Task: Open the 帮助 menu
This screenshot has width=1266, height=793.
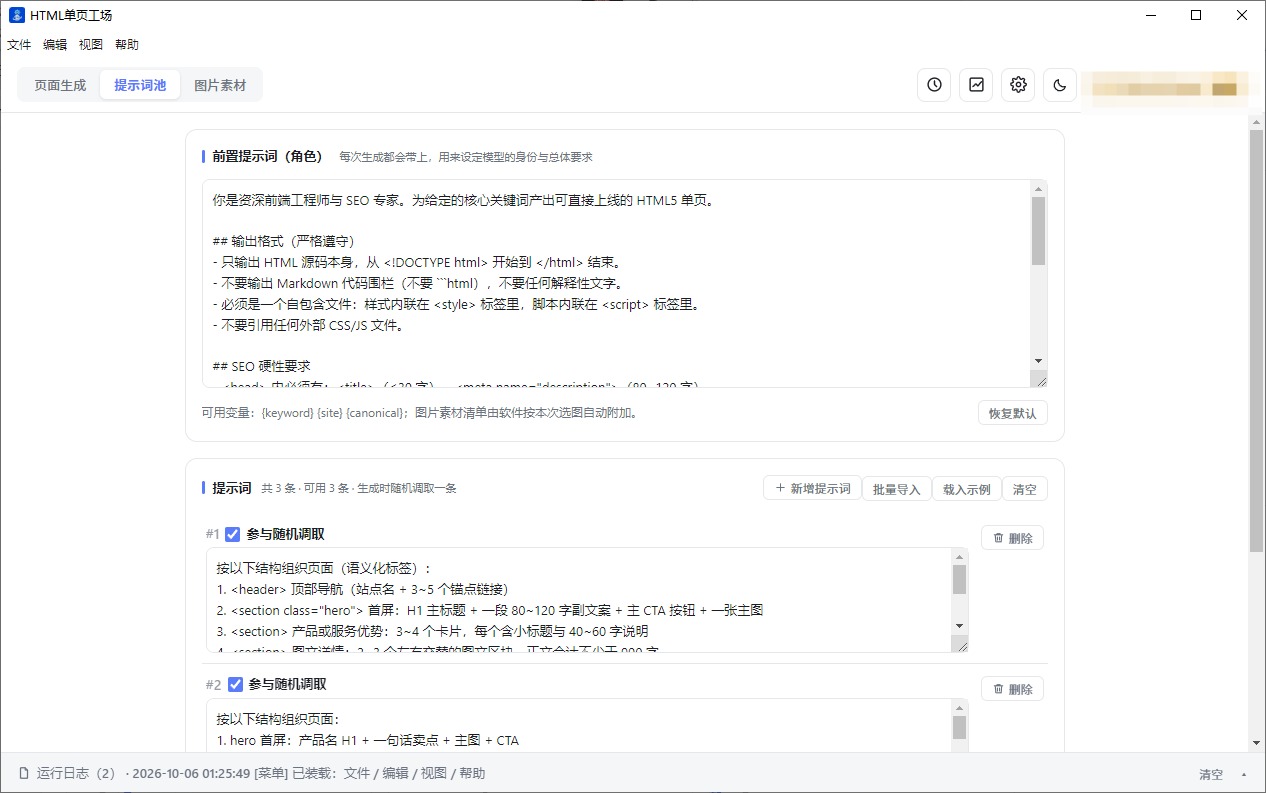Action: pos(127,45)
